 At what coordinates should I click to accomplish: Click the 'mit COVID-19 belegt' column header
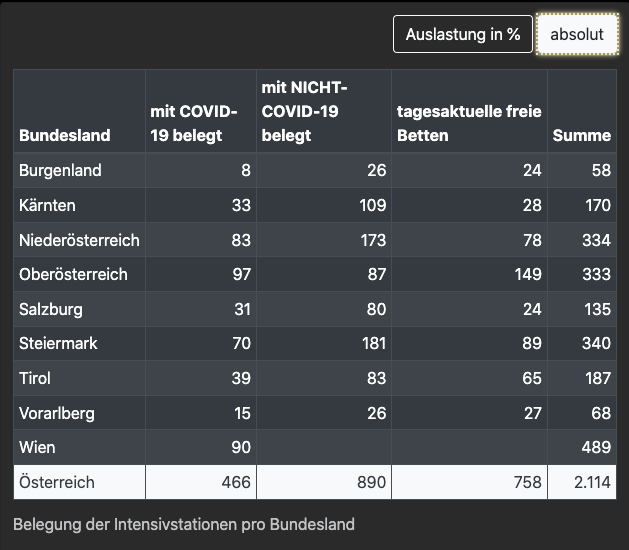pos(194,123)
